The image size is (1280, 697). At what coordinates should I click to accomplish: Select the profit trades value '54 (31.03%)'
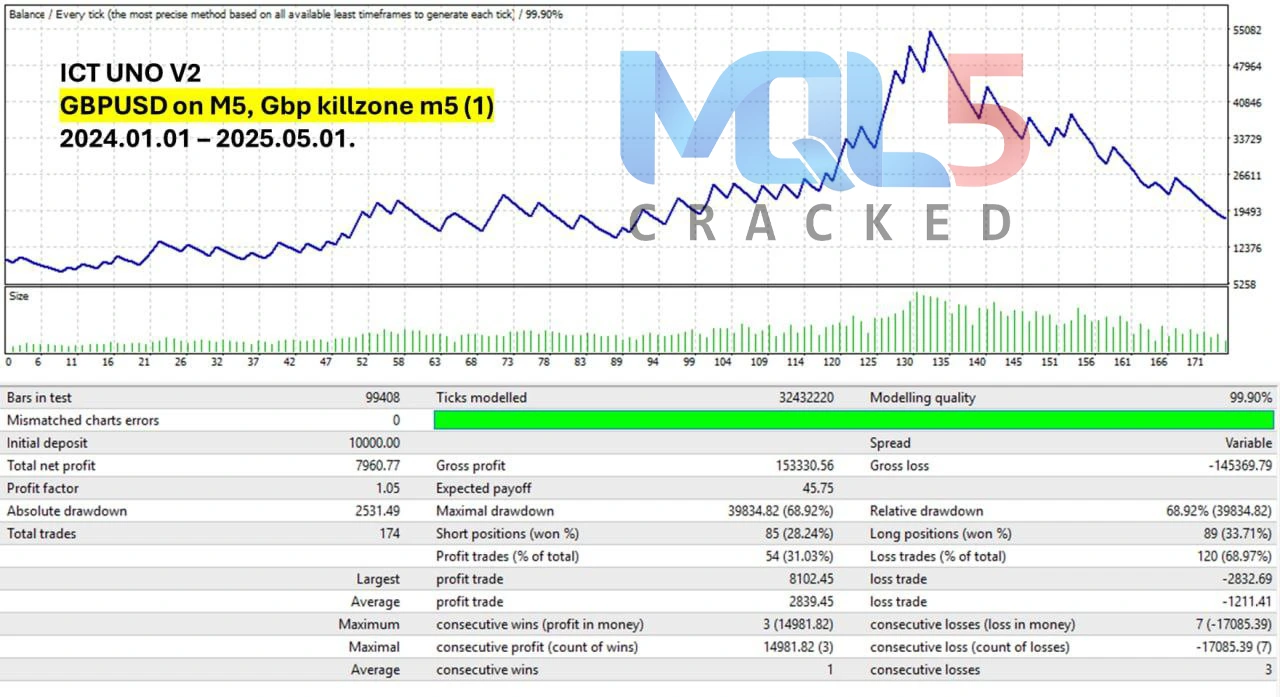798,556
